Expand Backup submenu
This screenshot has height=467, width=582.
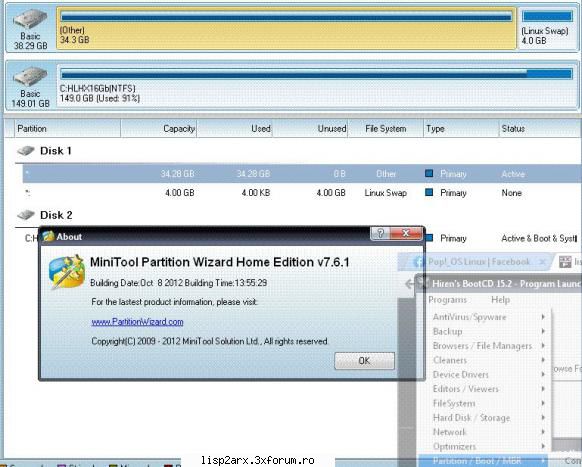coord(484,331)
